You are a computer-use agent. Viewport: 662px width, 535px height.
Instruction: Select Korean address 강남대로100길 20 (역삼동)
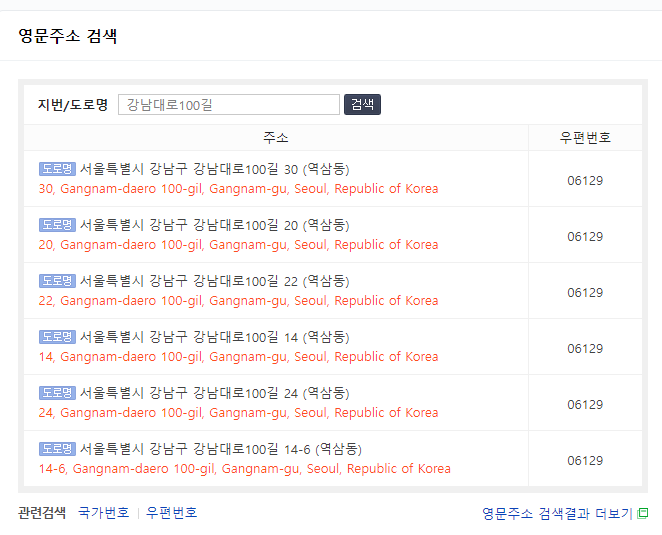(x=214, y=225)
